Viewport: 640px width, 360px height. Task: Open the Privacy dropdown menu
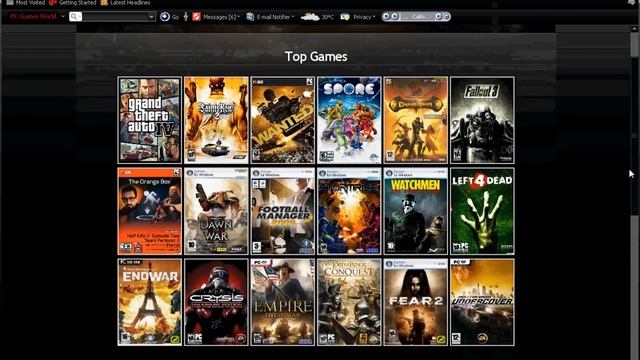click(x=364, y=17)
